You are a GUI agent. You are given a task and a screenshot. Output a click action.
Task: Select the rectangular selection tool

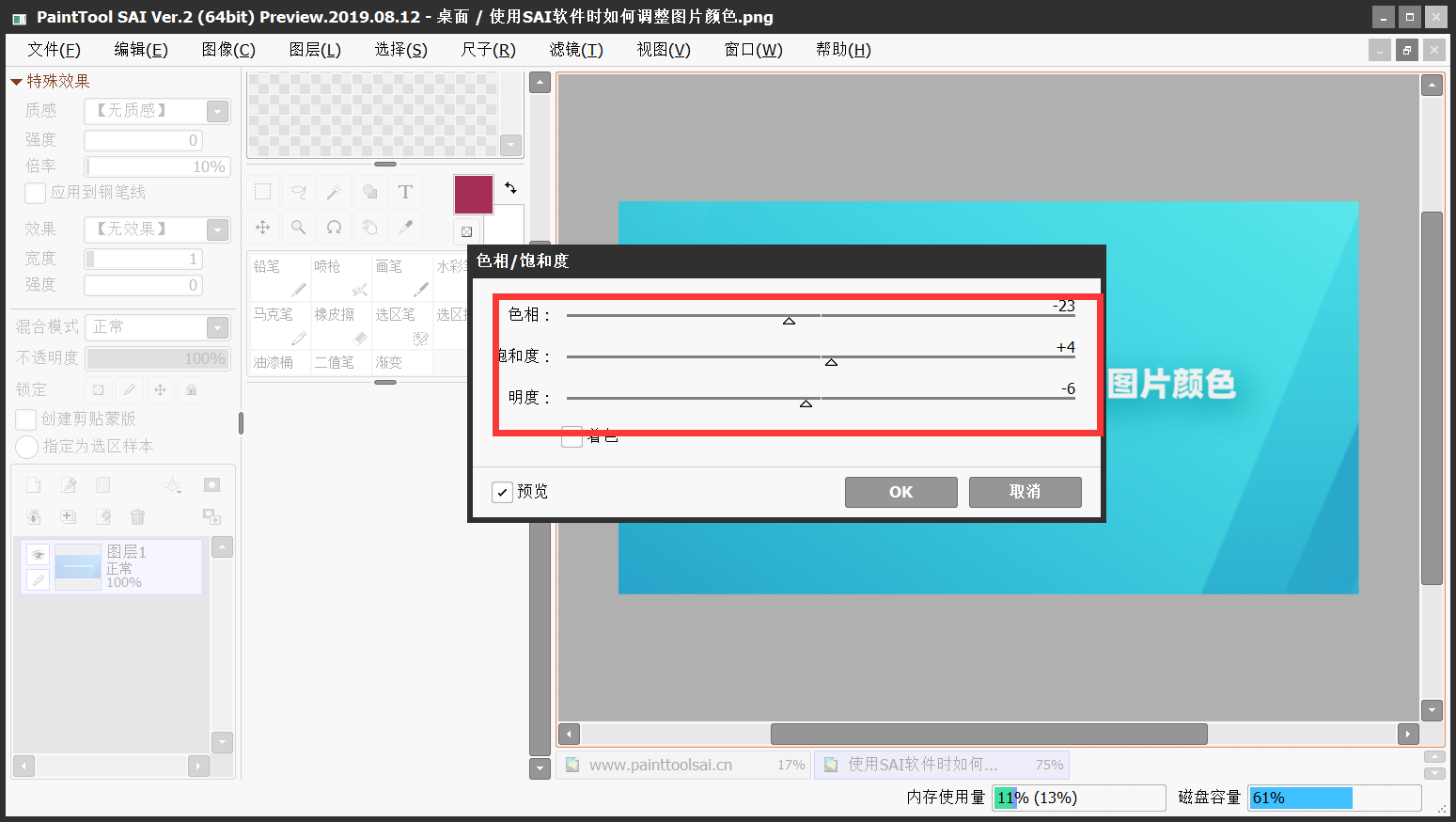(263, 192)
